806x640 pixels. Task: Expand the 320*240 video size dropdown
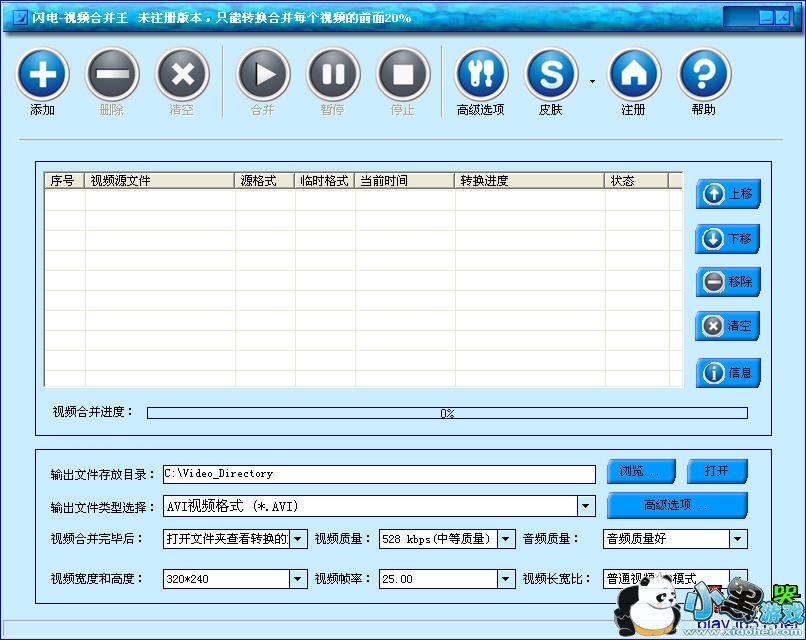(298, 579)
